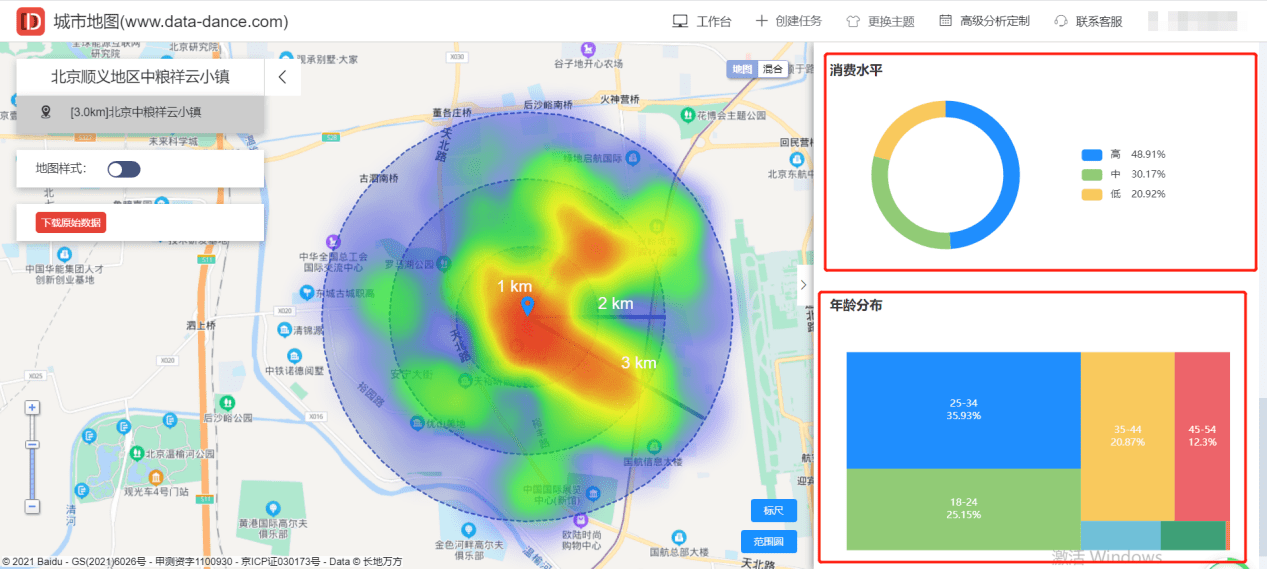
Task: Select the [3.0km]北京中粮祥云小镇 location entry
Action: pyautogui.click(x=141, y=113)
